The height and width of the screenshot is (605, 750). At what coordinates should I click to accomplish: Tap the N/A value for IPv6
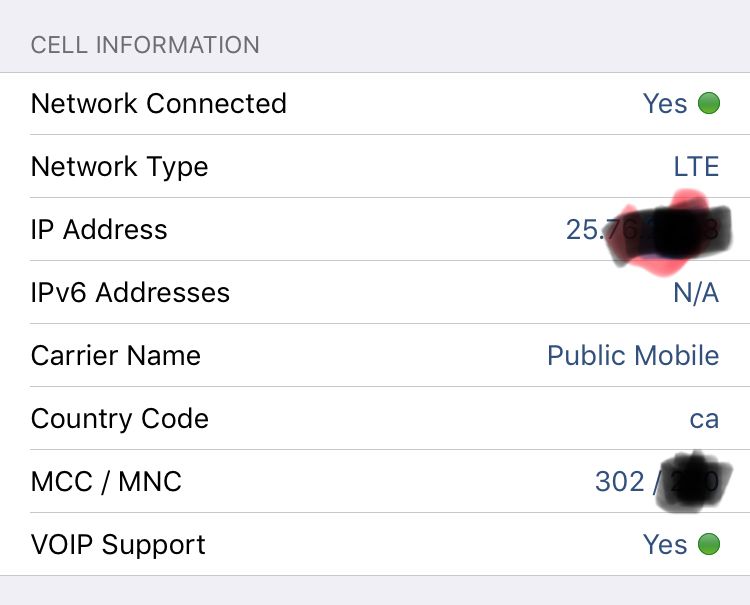point(696,293)
